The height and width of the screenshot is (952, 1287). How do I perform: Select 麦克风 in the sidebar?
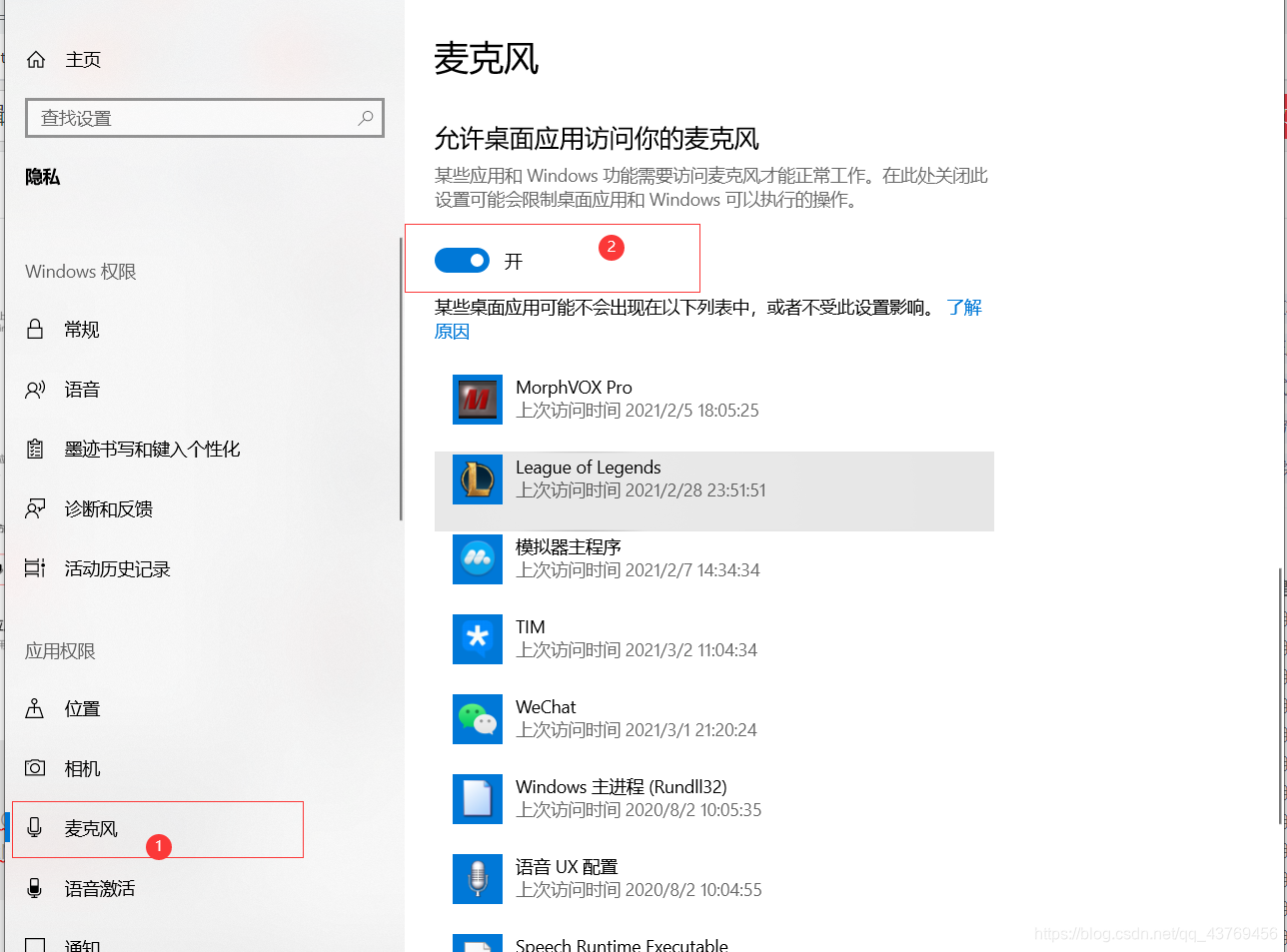pos(91,829)
